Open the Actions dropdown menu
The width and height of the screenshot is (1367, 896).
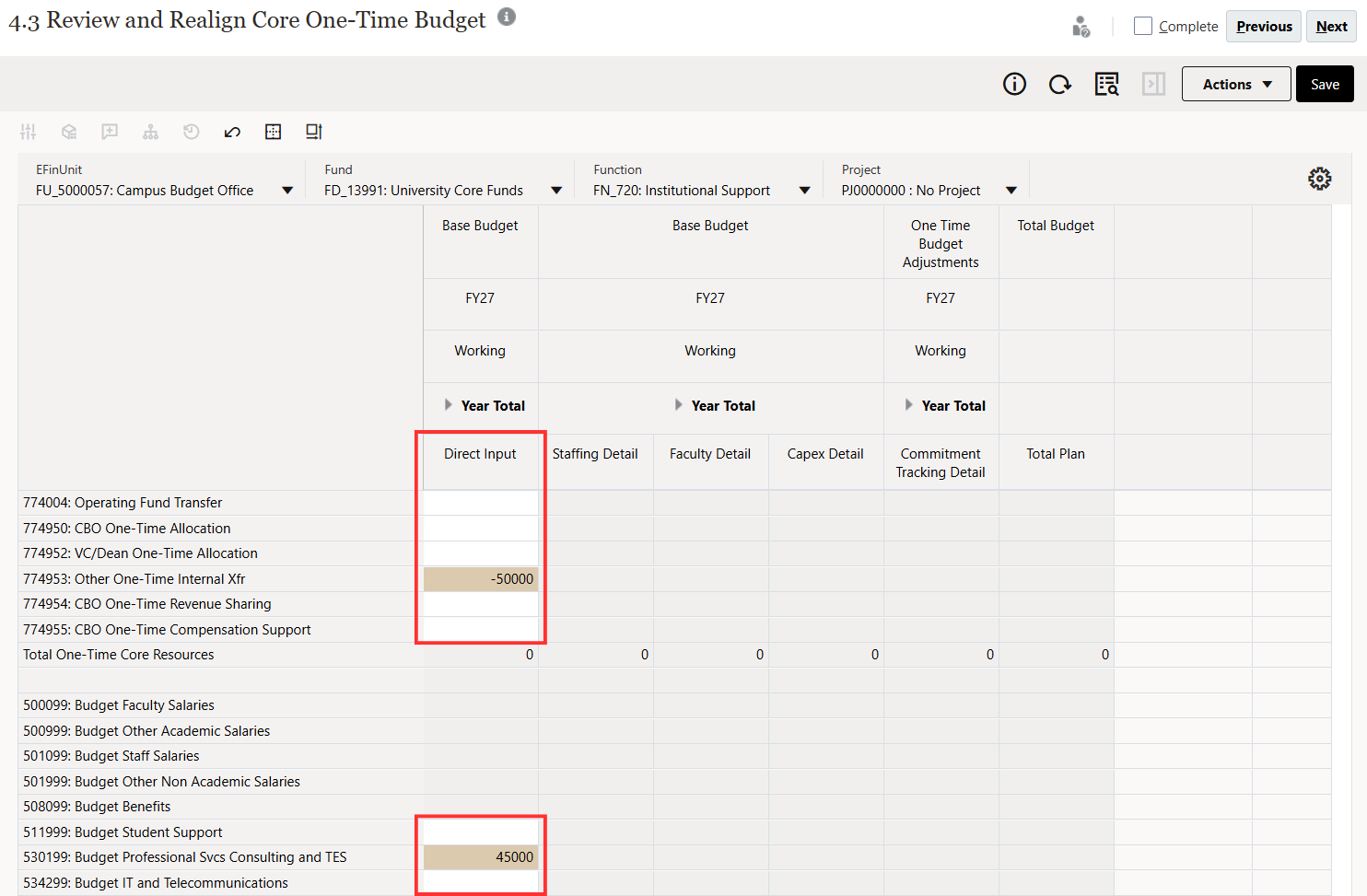click(x=1236, y=84)
